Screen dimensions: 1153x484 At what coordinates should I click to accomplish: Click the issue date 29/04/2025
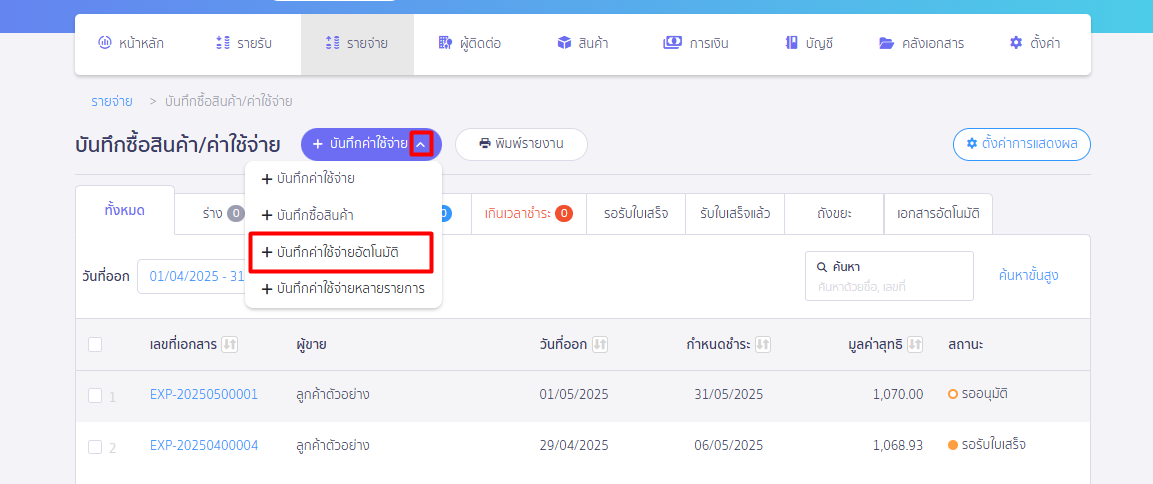click(574, 445)
